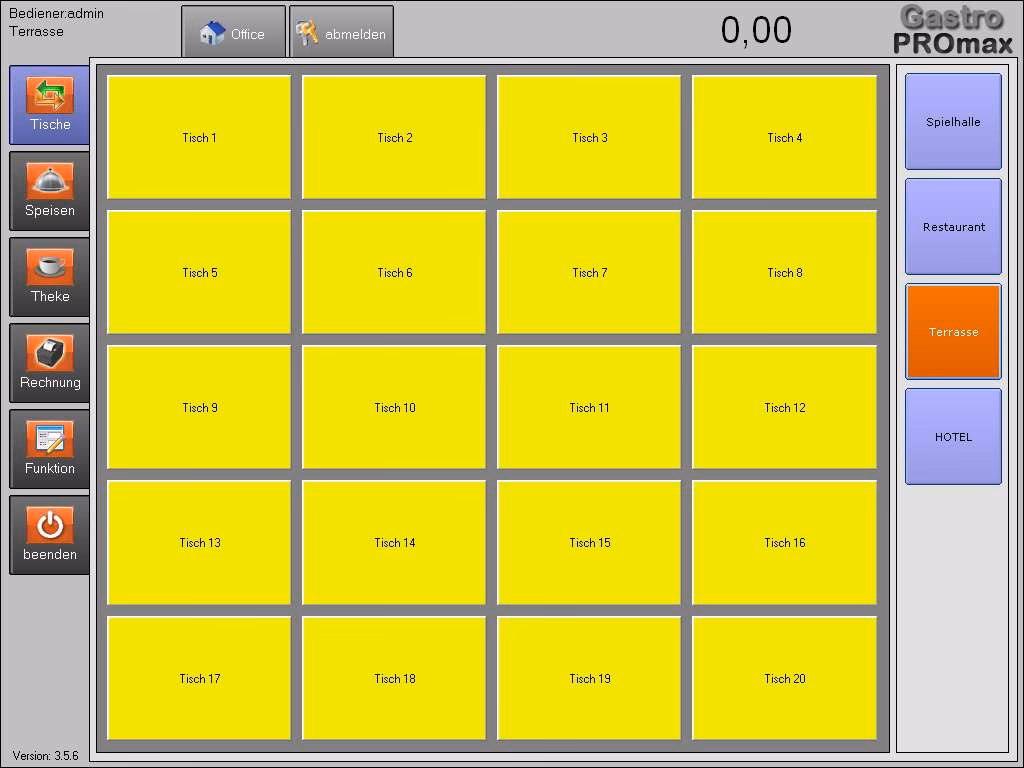
Task: Select table Tisch 20
Action: pos(784,679)
